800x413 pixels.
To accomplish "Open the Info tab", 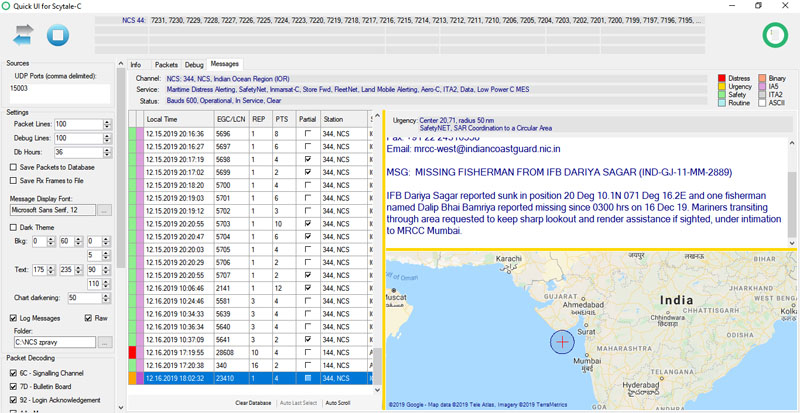I will [136, 65].
